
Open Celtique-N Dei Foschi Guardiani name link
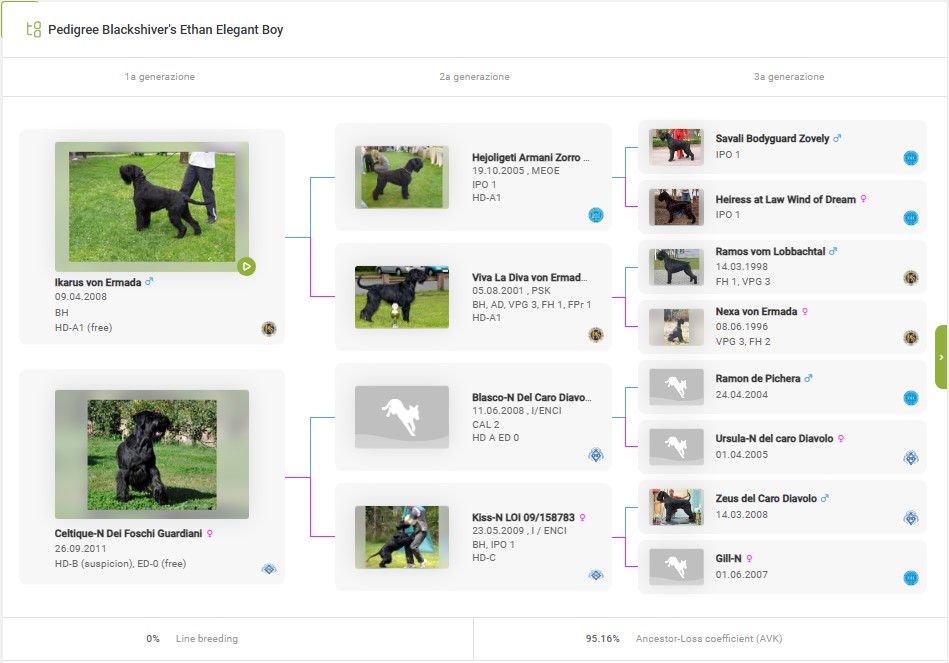click(x=128, y=534)
